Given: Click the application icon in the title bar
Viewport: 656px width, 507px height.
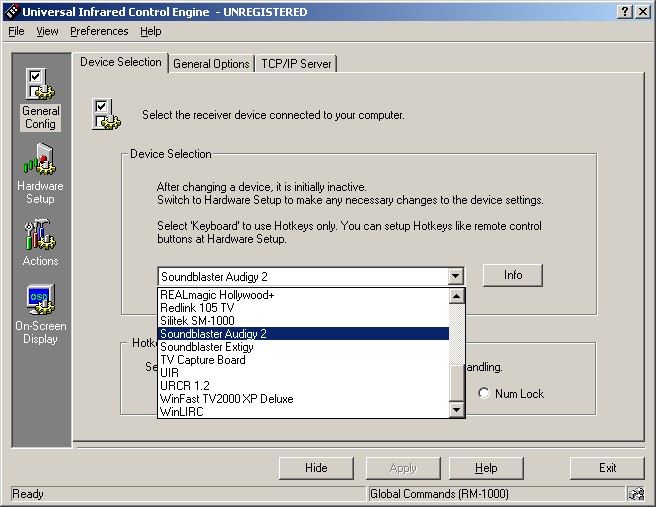Looking at the screenshot, I should (11, 12).
